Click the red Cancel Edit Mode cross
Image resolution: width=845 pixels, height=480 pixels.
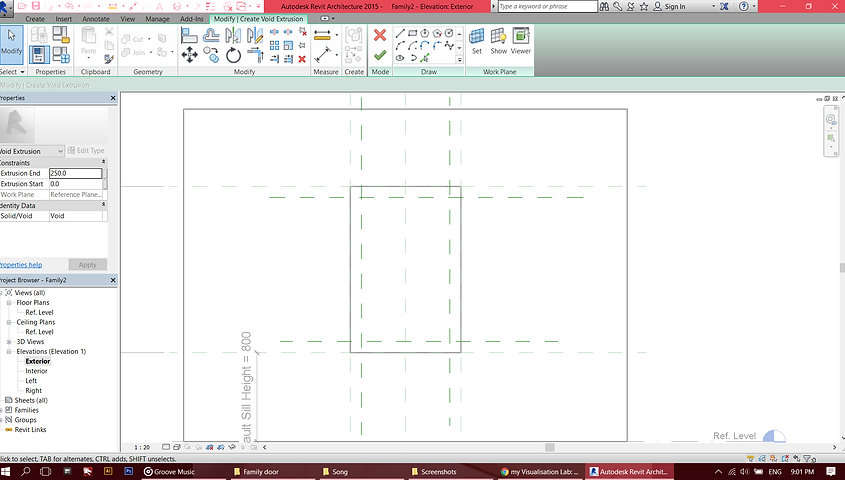pyautogui.click(x=380, y=35)
